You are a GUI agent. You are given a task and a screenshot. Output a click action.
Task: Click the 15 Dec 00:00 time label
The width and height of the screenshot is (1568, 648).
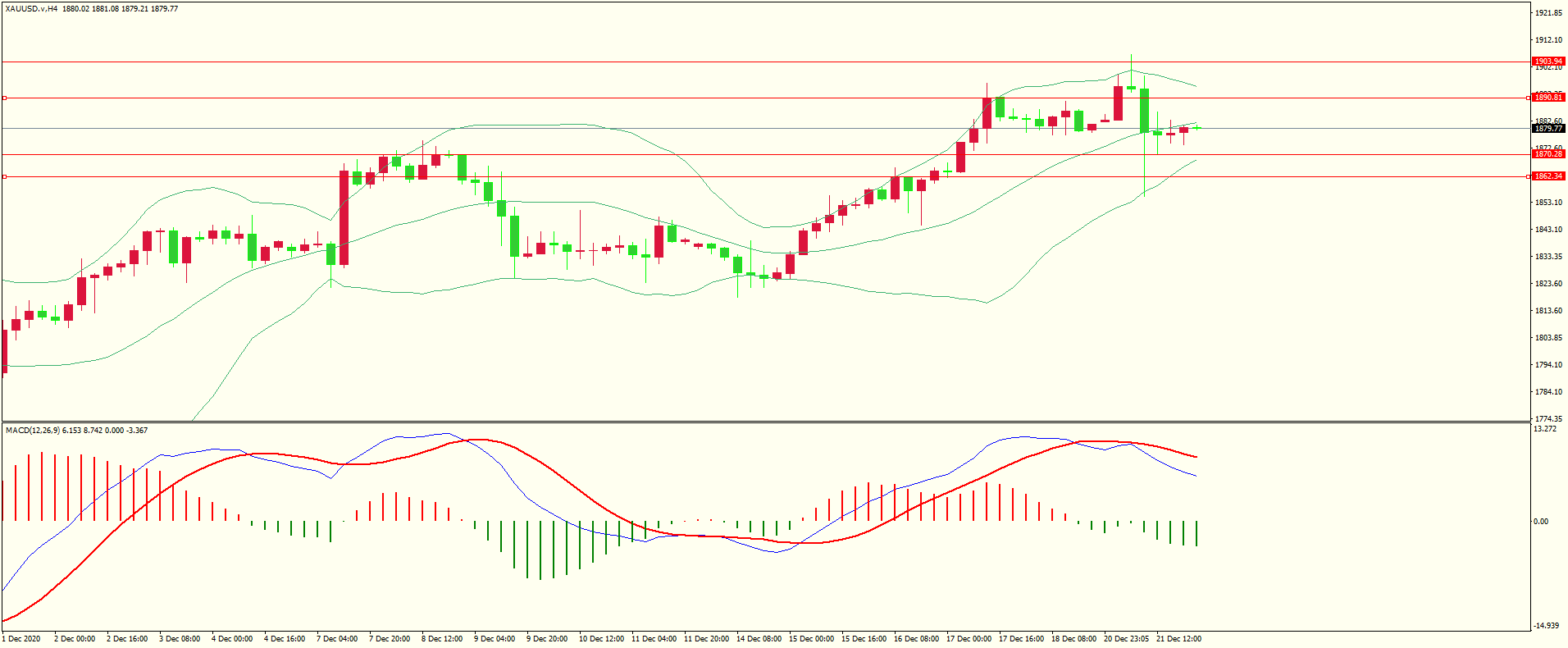(811, 639)
